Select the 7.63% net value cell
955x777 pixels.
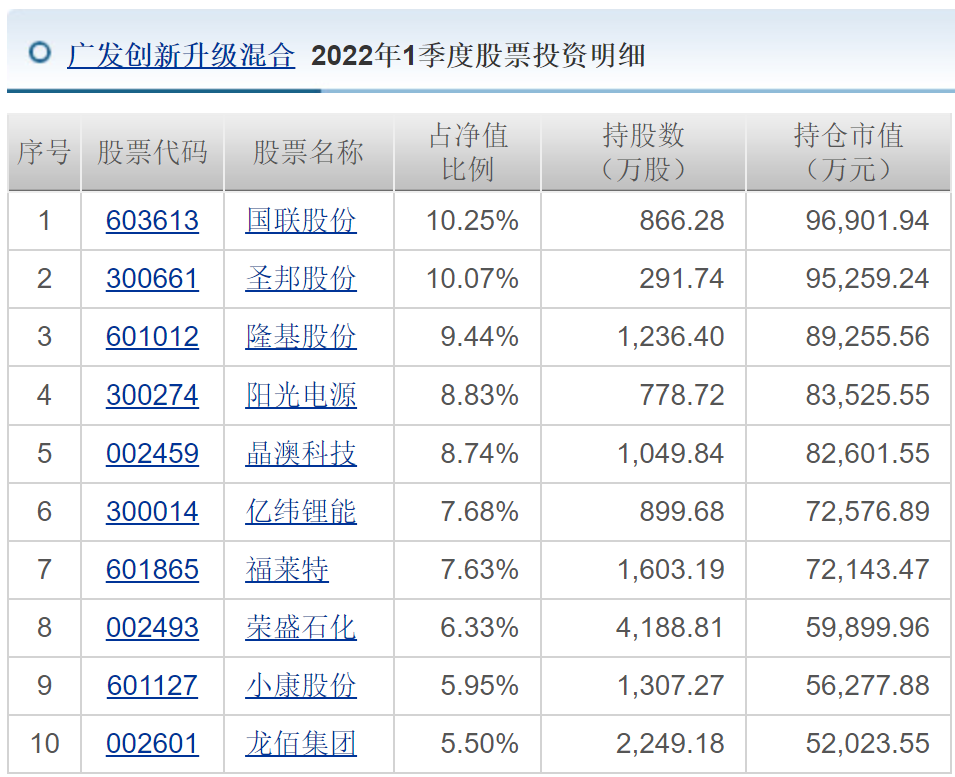[467, 570]
